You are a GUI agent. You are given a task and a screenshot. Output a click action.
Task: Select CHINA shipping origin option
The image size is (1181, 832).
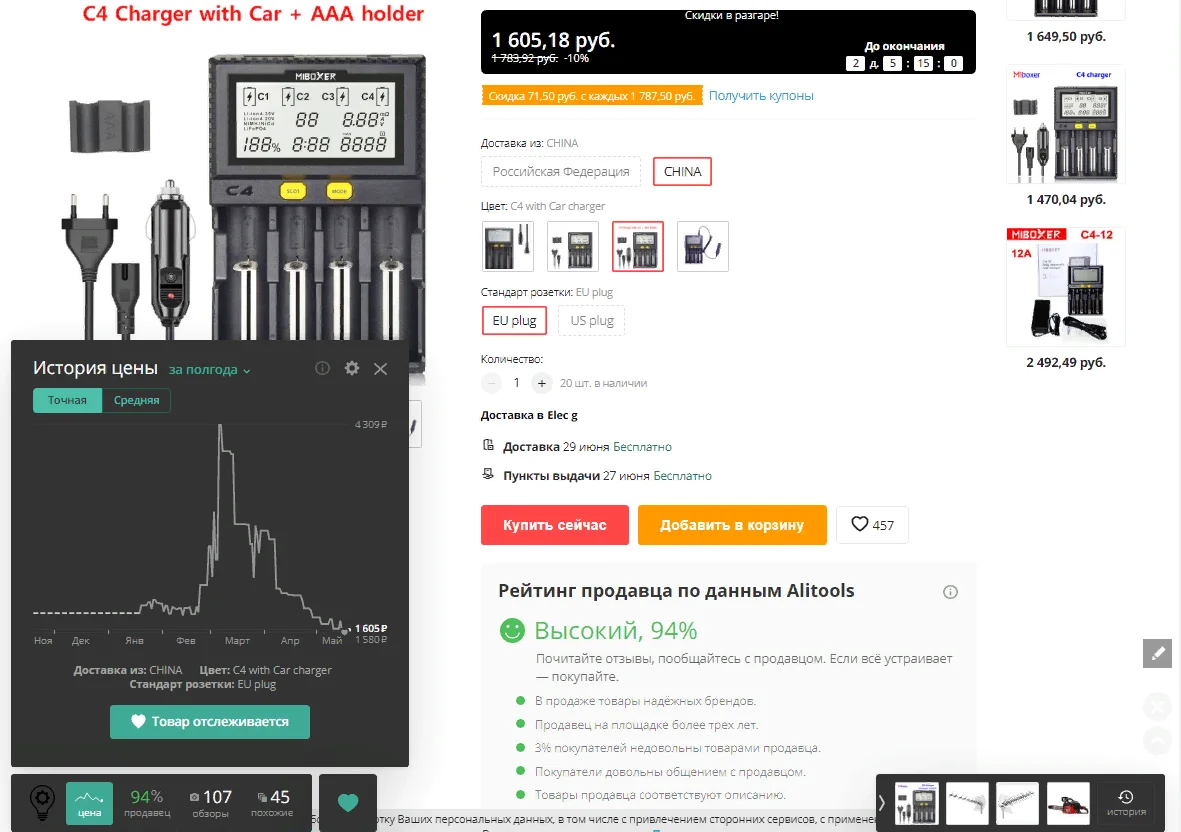[682, 172]
